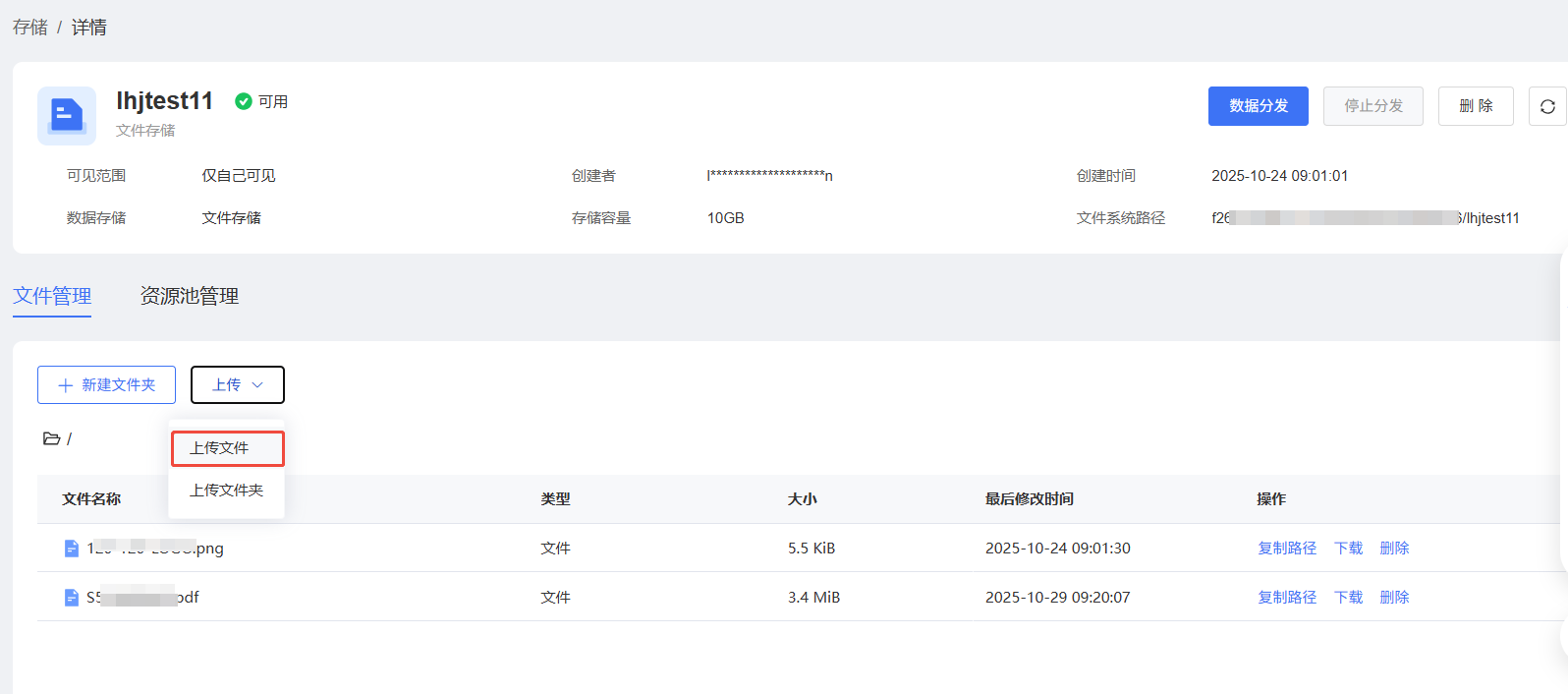This screenshot has width=1568, height=694.
Task: Click the 停止分发 button
Action: point(1372,106)
